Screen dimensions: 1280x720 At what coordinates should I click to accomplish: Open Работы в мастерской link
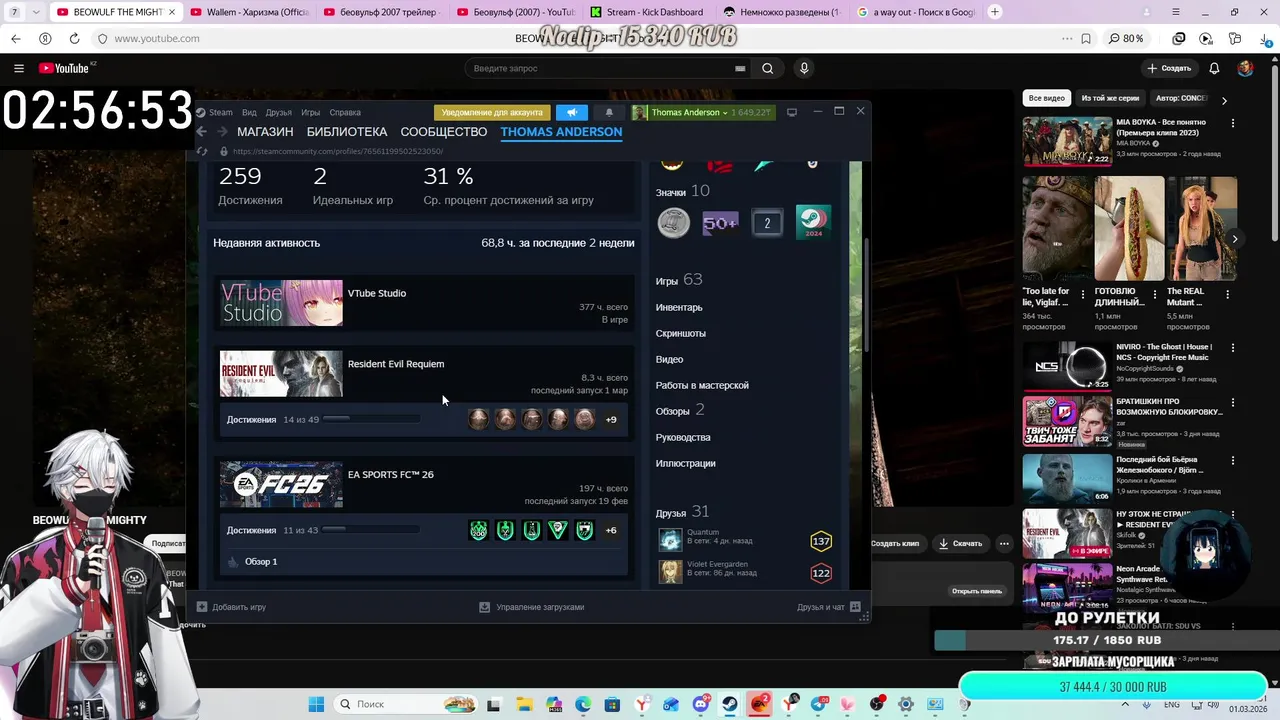tap(702, 386)
